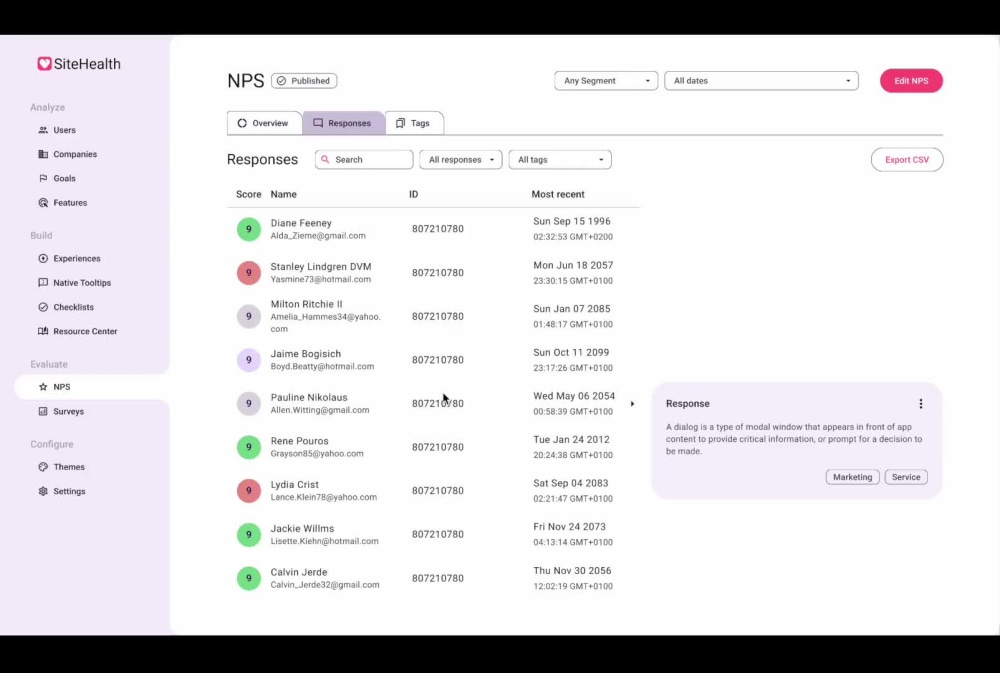This screenshot has width=1000, height=673.
Task: Open the All dates dropdown
Action: point(761,80)
